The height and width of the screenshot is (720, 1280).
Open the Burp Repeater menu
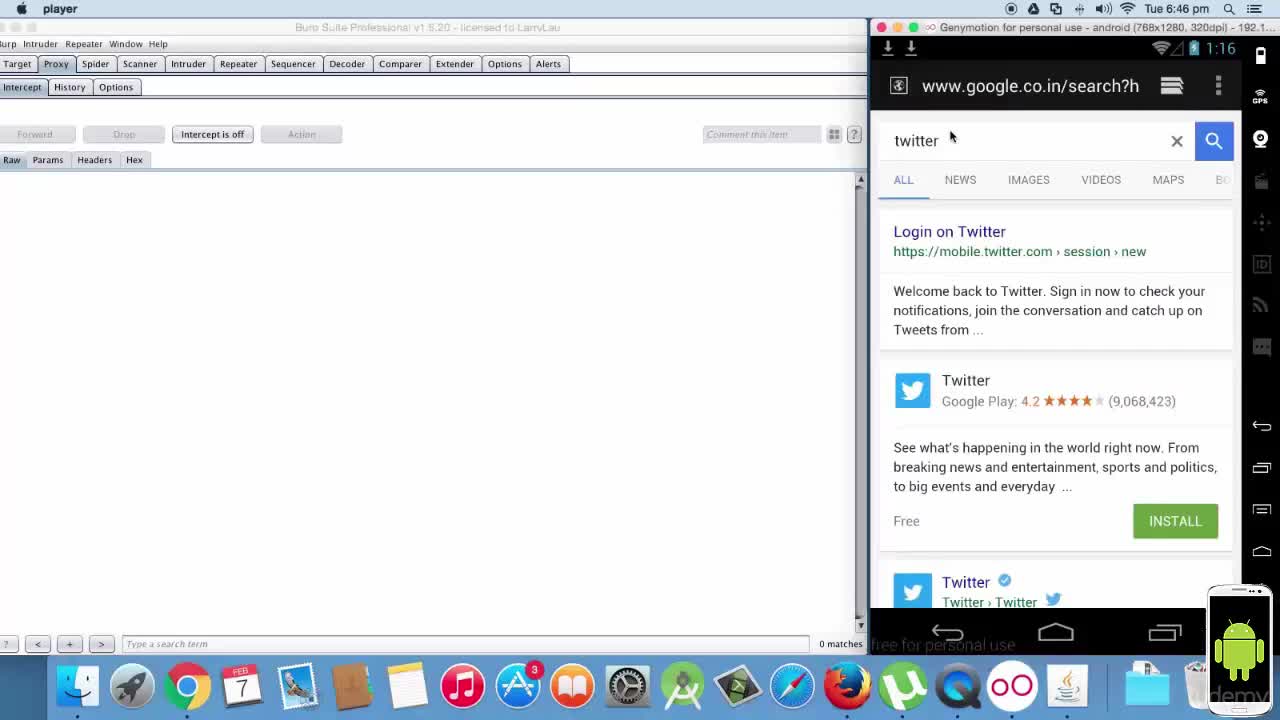pos(83,44)
